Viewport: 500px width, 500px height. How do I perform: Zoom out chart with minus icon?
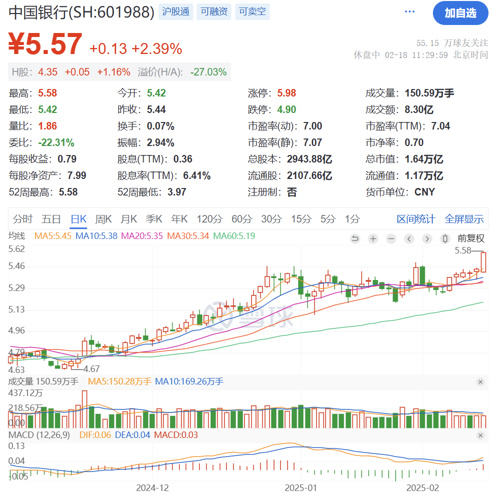(x=391, y=239)
